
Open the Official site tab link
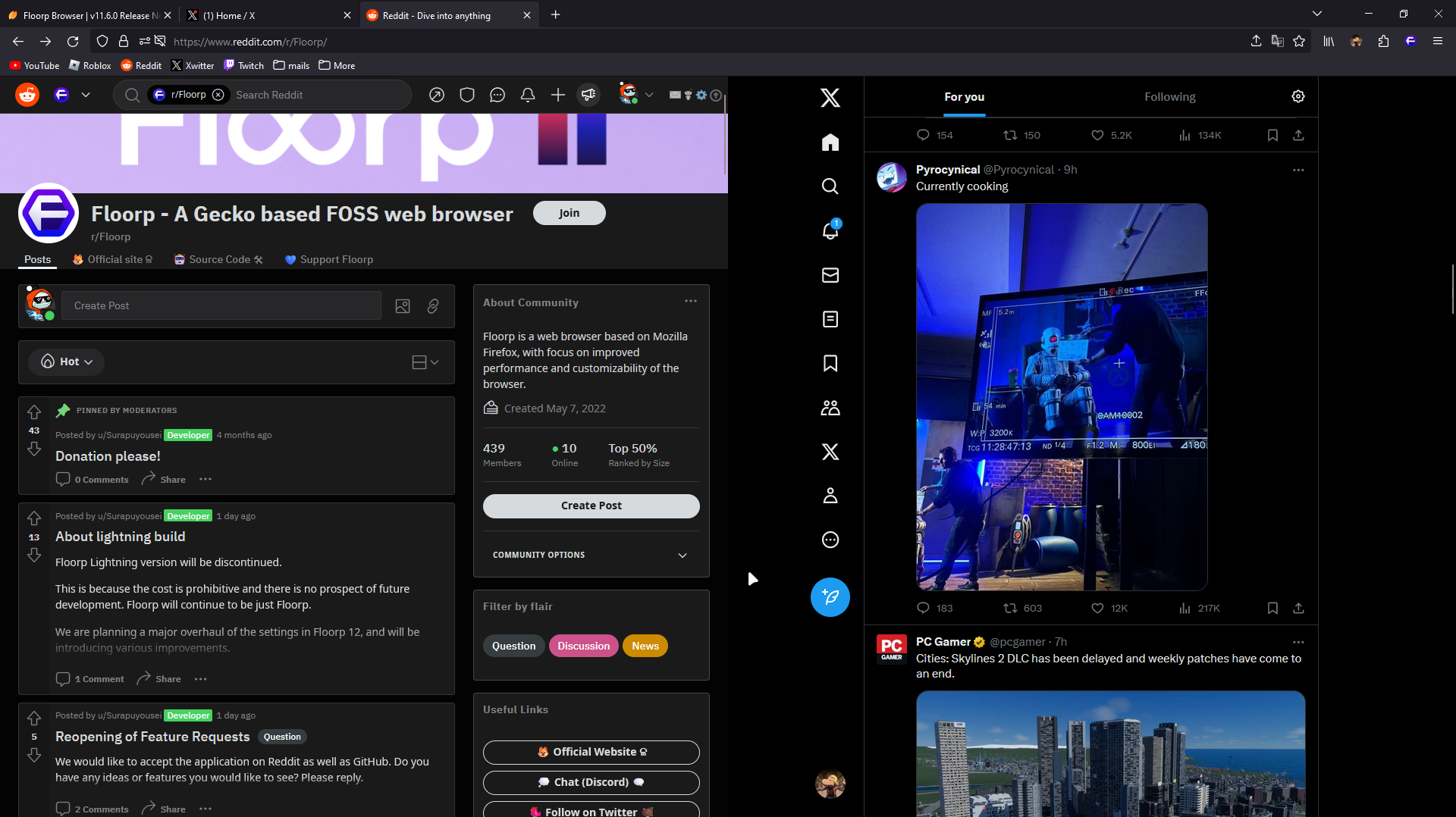coord(112,259)
